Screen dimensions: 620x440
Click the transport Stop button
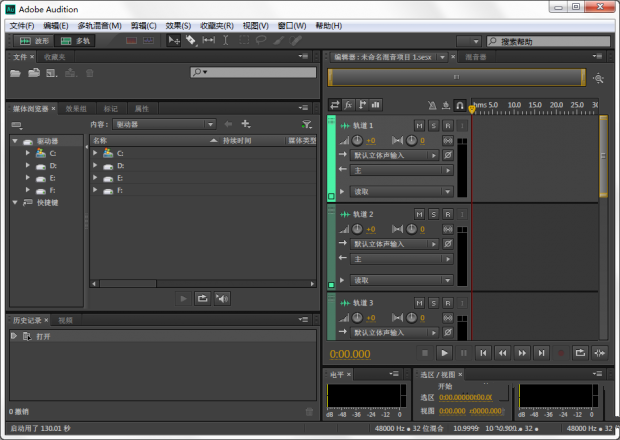point(425,353)
